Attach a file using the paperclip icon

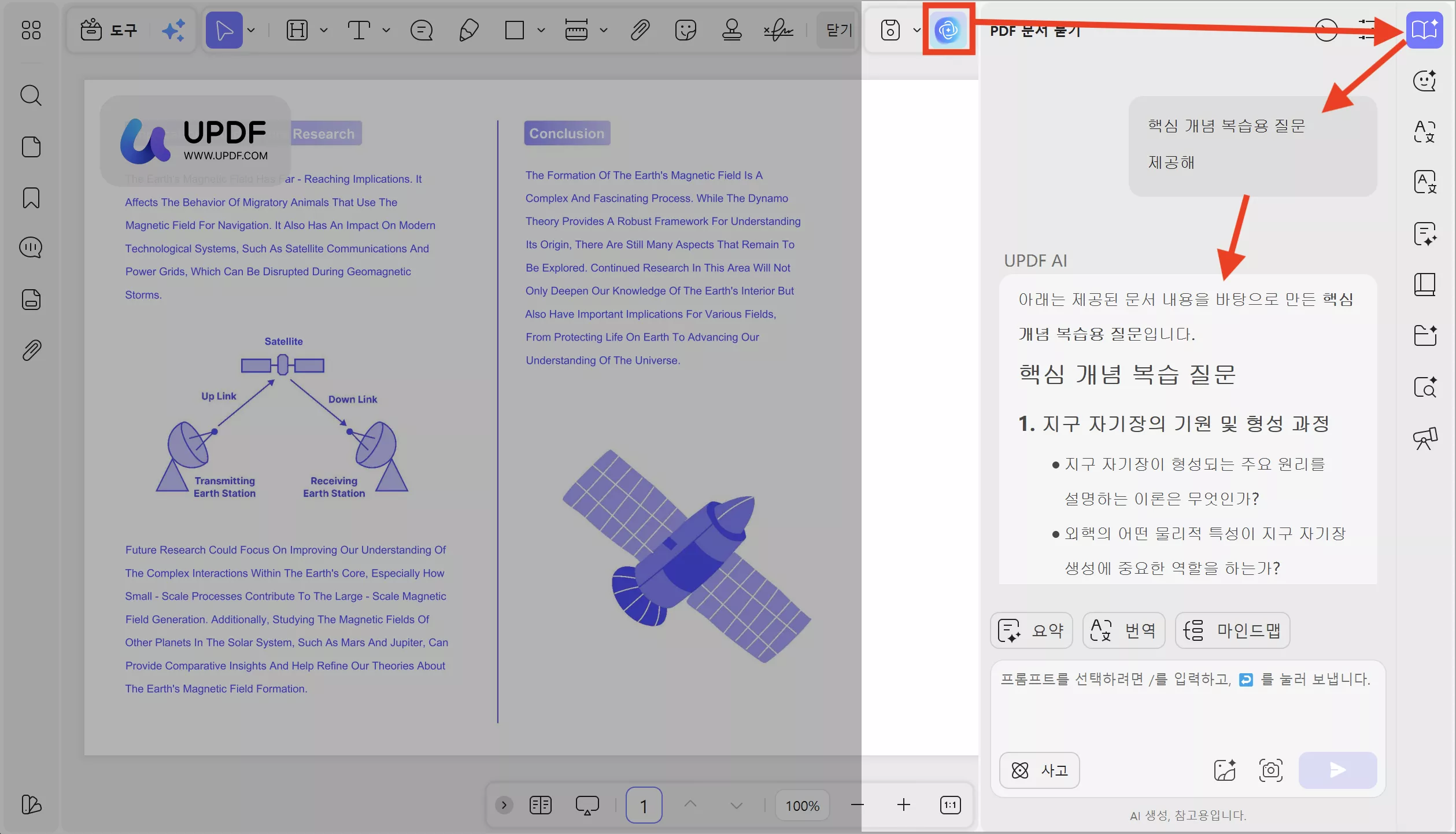click(640, 30)
